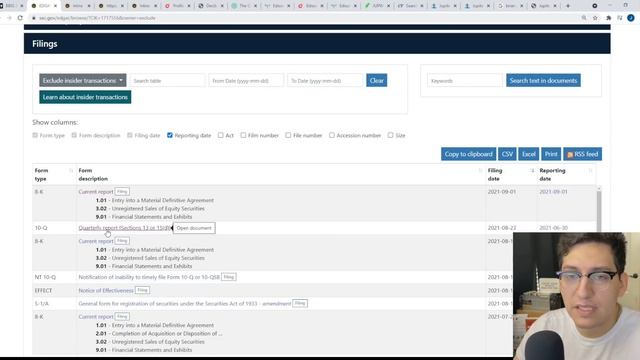
Task: Click the Keywords input field
Action: click(x=465, y=80)
